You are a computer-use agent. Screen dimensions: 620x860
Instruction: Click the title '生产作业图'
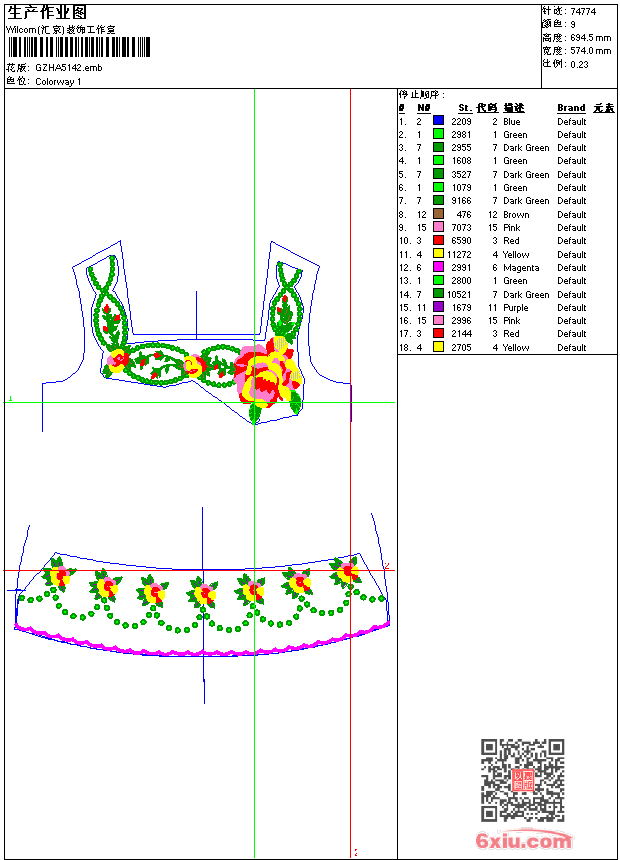(x=47, y=12)
